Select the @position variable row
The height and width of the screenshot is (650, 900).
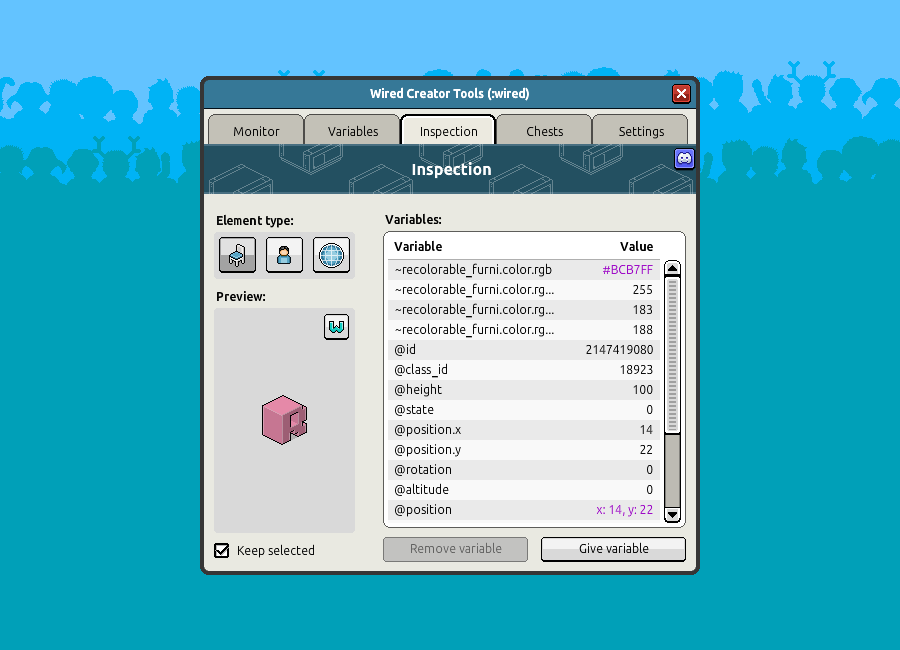(x=523, y=510)
